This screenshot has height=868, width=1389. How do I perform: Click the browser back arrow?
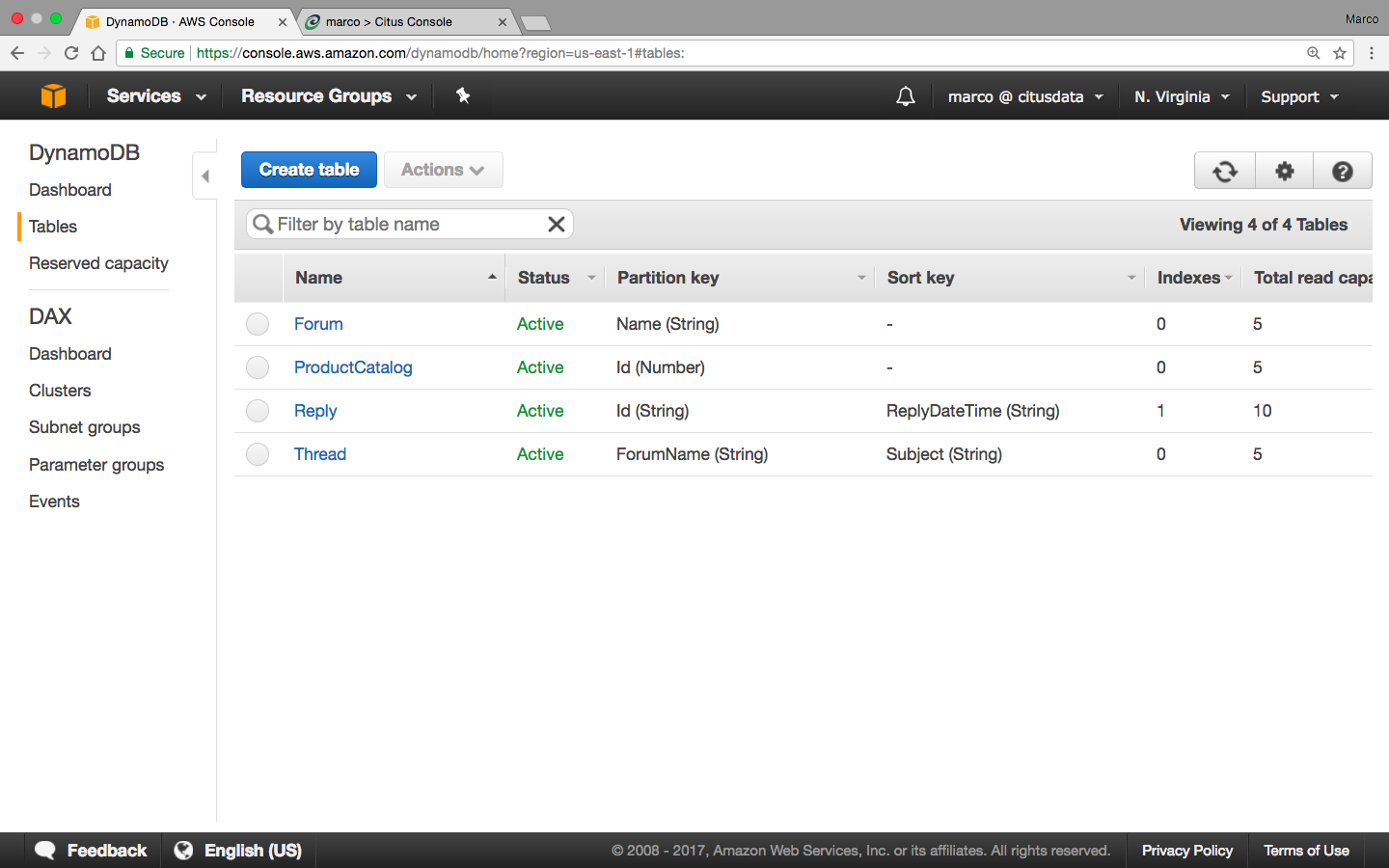(17, 53)
